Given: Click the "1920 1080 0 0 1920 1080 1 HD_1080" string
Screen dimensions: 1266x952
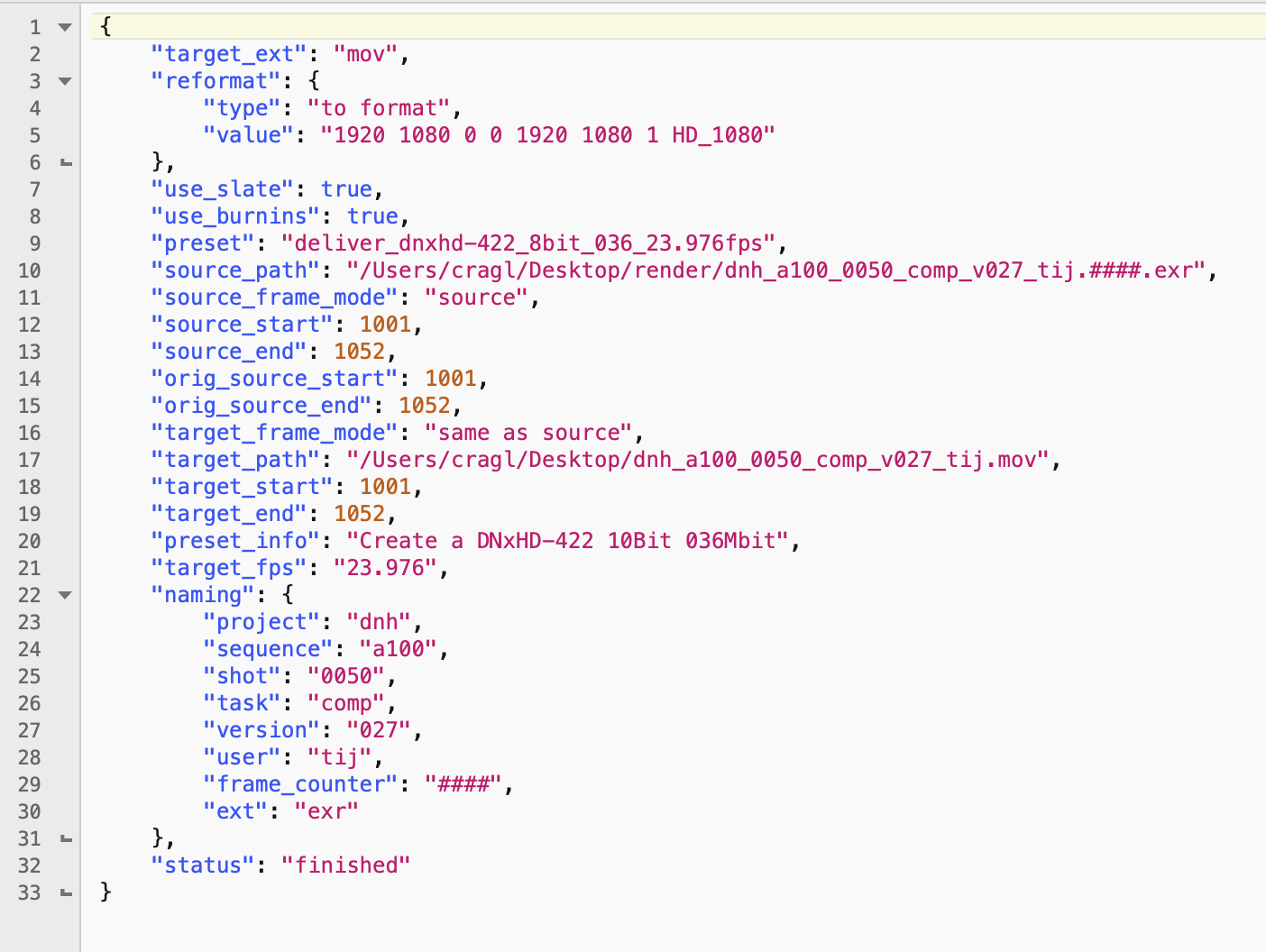Looking at the screenshot, I should click(547, 135).
